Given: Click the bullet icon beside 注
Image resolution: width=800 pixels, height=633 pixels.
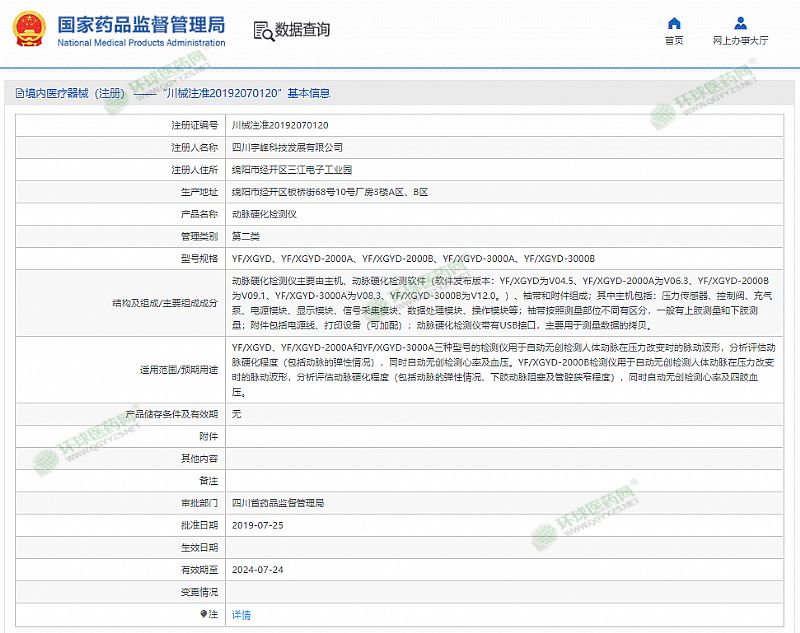Looking at the screenshot, I should click(207, 614).
